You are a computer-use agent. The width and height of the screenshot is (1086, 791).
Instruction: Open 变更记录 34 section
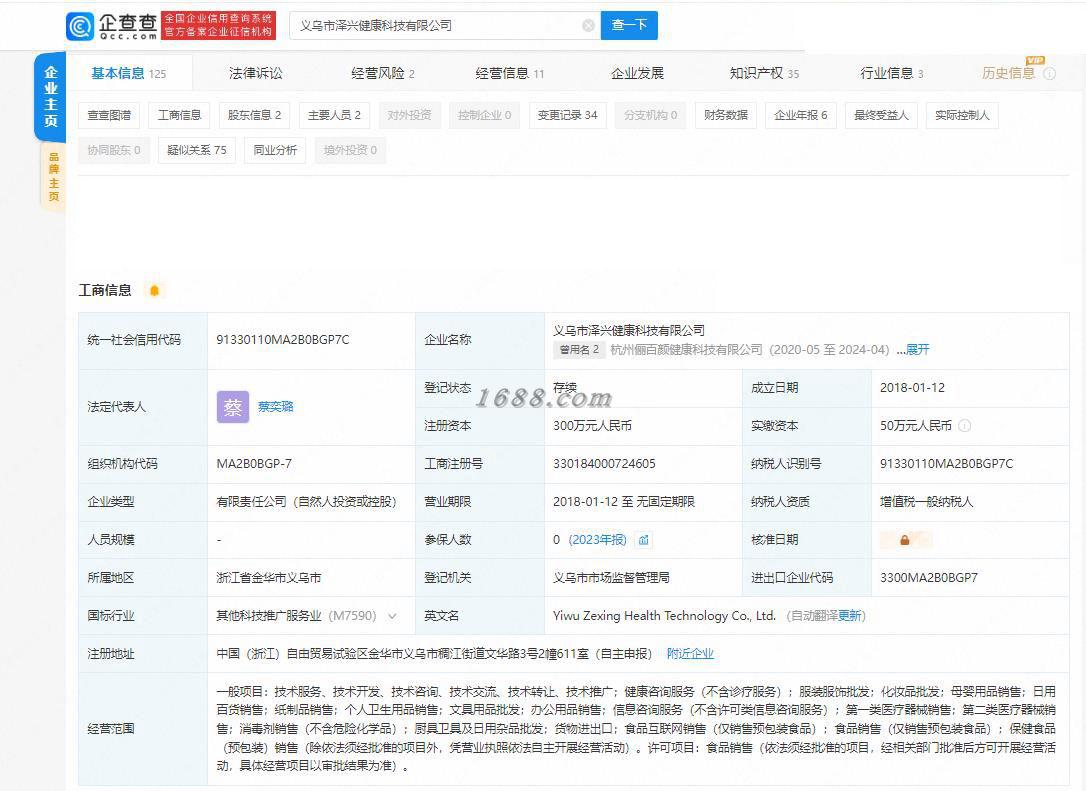click(567, 115)
